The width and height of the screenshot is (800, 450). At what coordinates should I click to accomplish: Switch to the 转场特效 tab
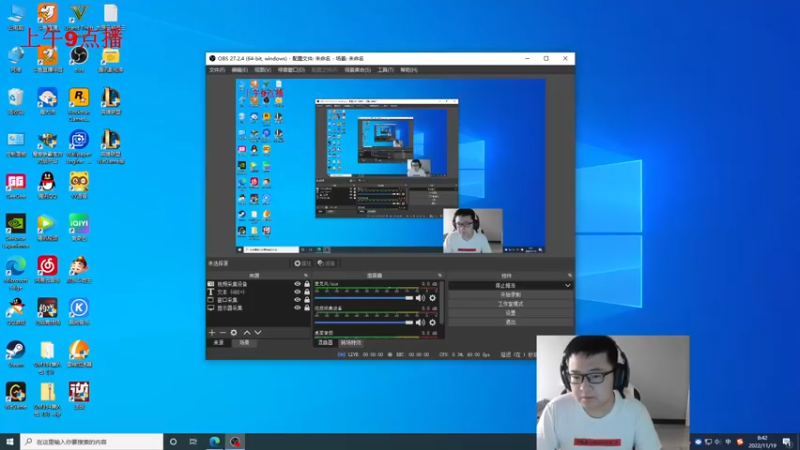click(351, 343)
